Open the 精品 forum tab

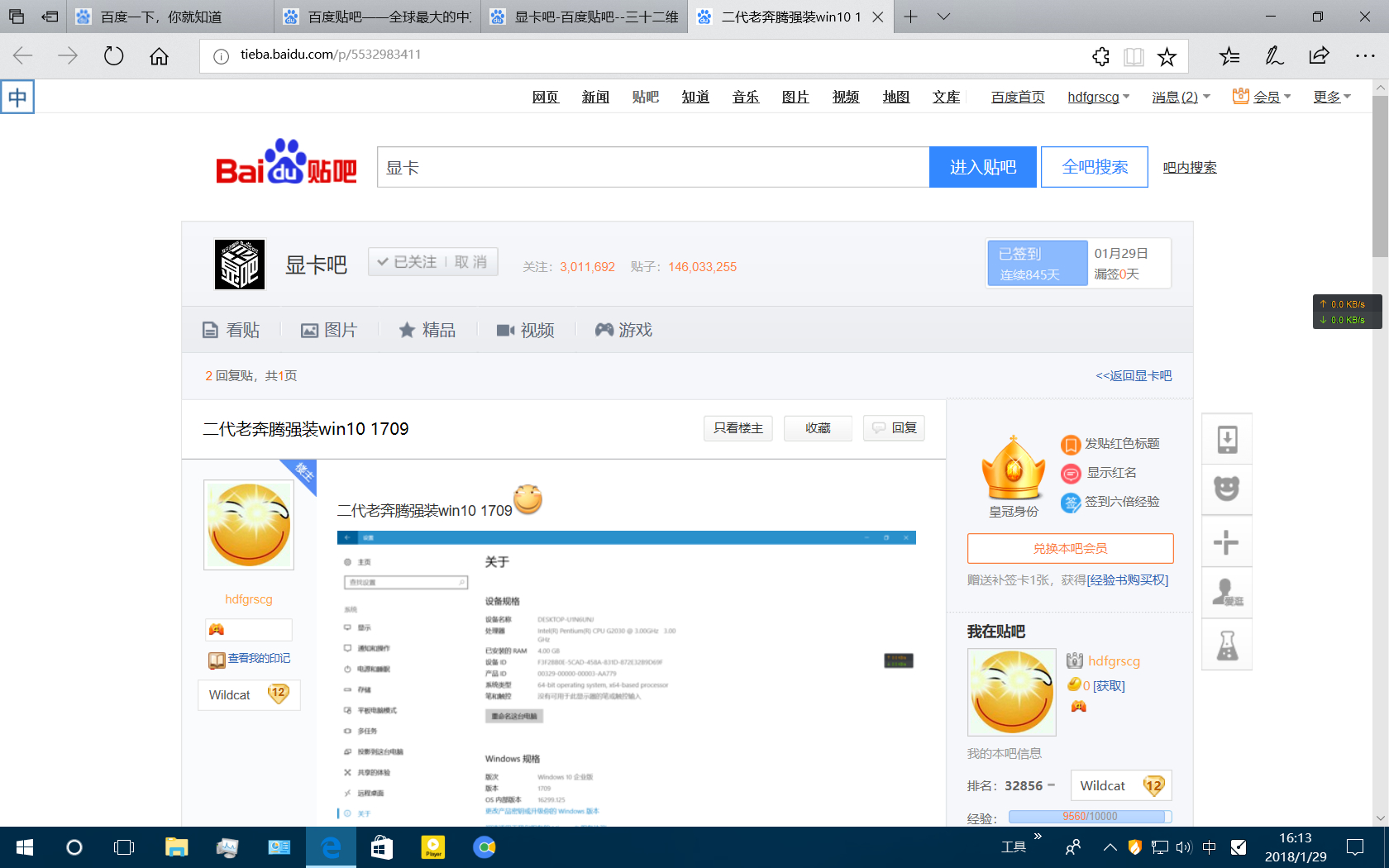click(427, 330)
